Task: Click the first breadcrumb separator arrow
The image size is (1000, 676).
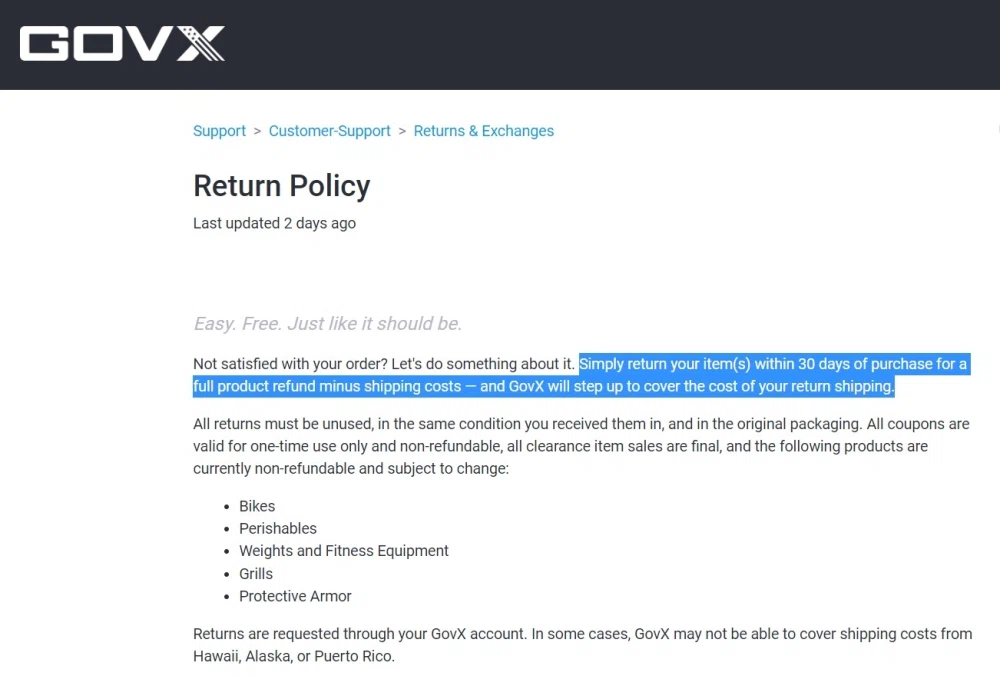Action: [257, 131]
